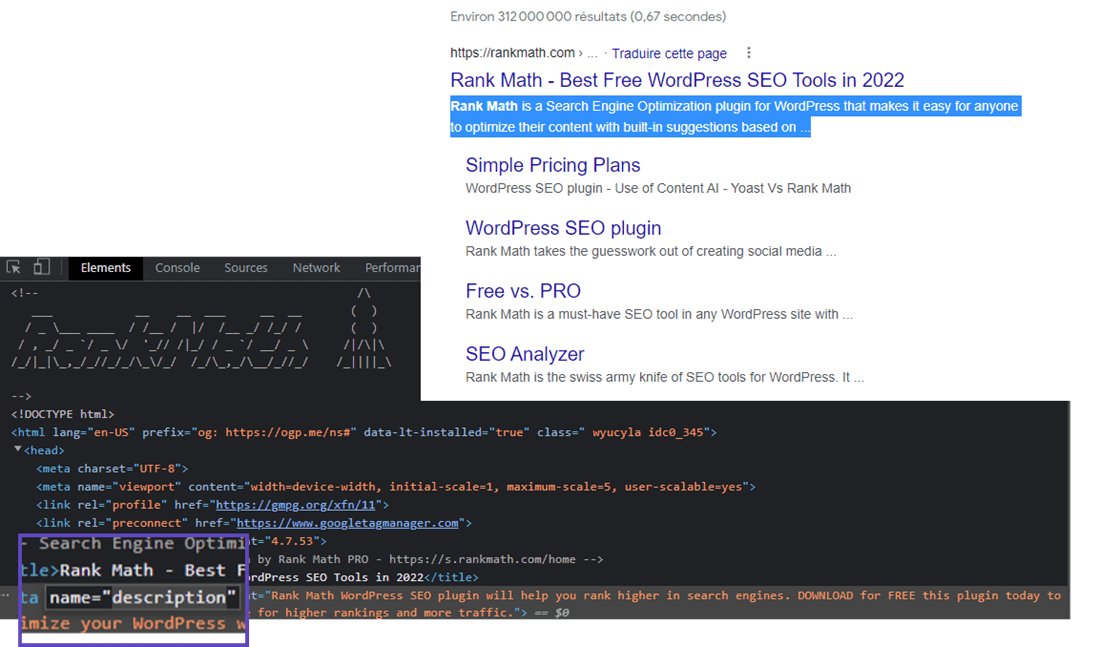
Task: Open the Performance tab in DevTools
Action: pos(391,268)
